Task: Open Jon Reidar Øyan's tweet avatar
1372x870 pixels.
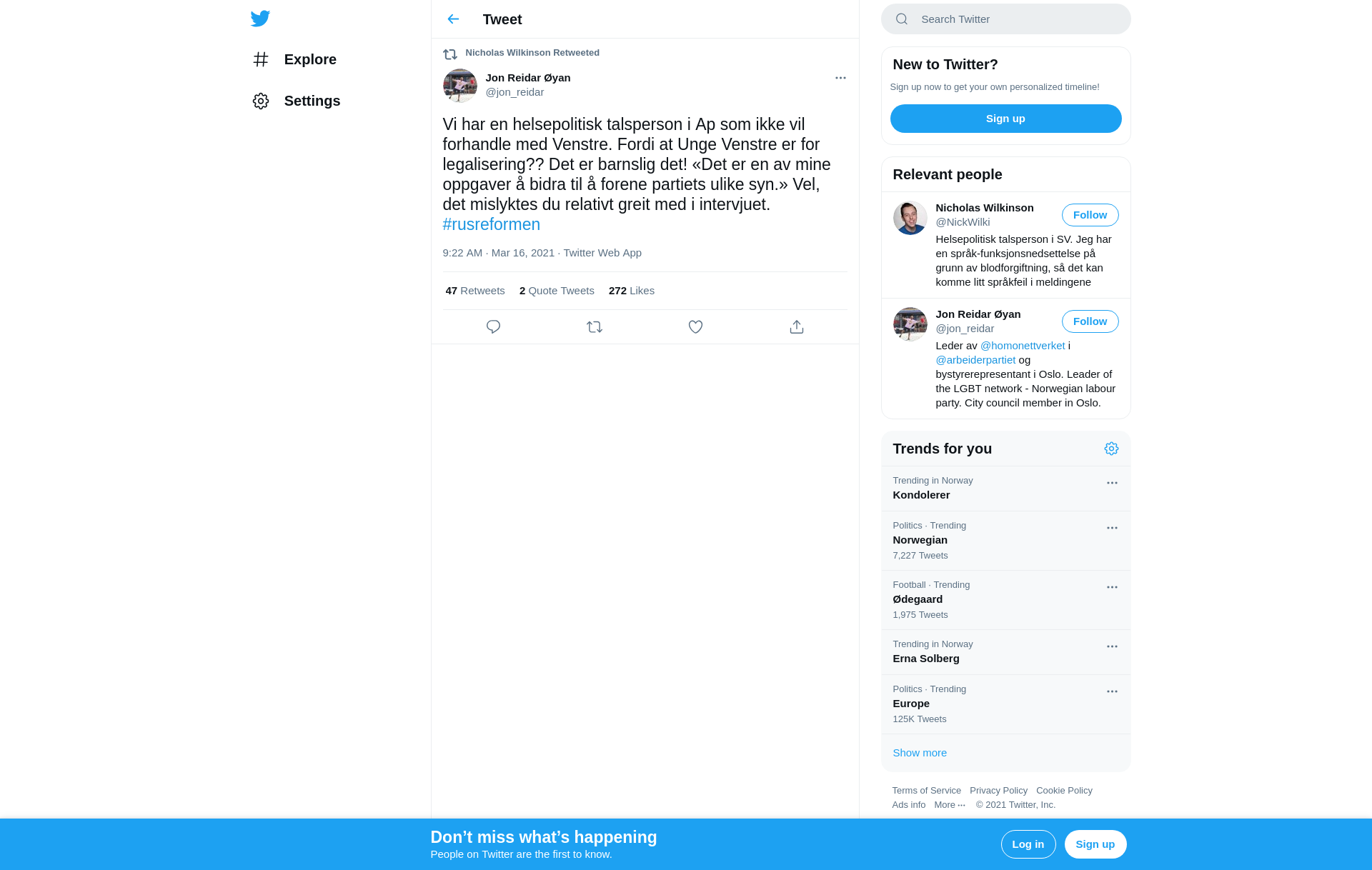Action: pos(460,86)
